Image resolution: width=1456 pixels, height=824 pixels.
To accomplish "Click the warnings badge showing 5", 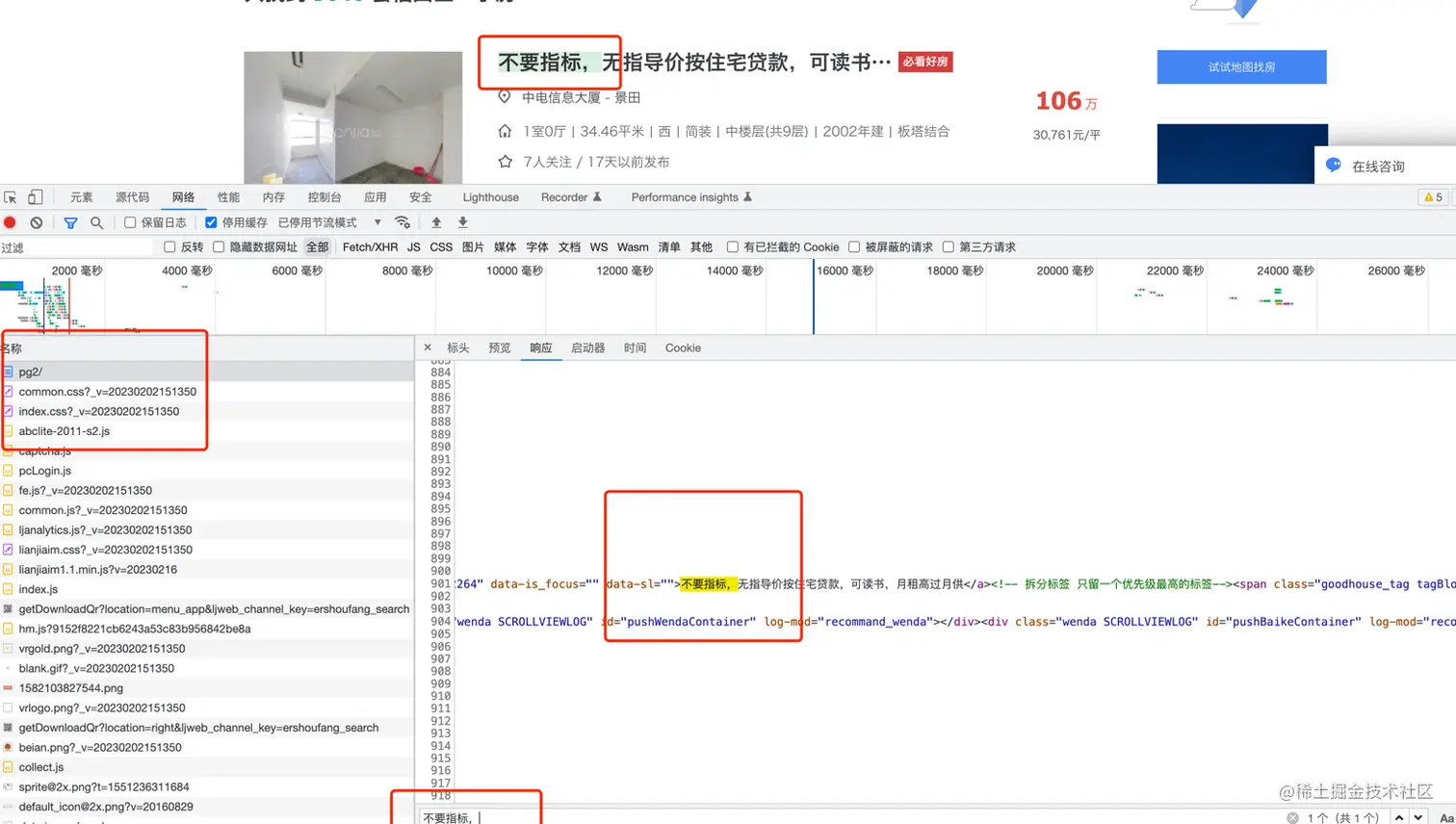I will (1433, 197).
